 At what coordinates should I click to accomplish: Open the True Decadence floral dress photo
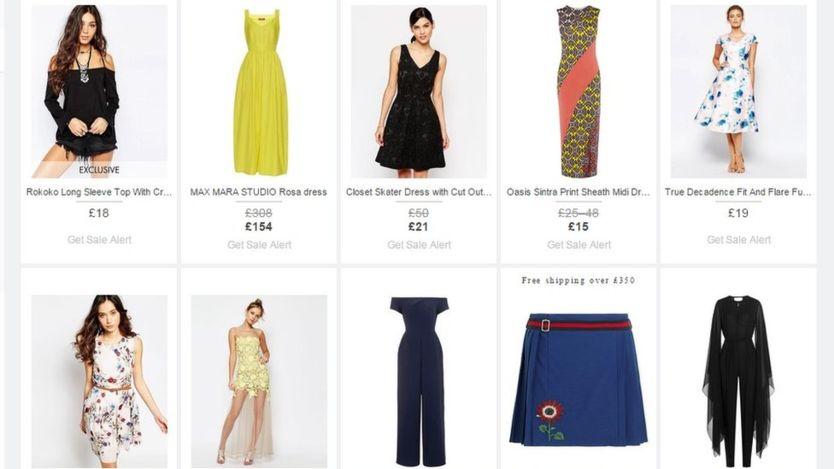738,91
